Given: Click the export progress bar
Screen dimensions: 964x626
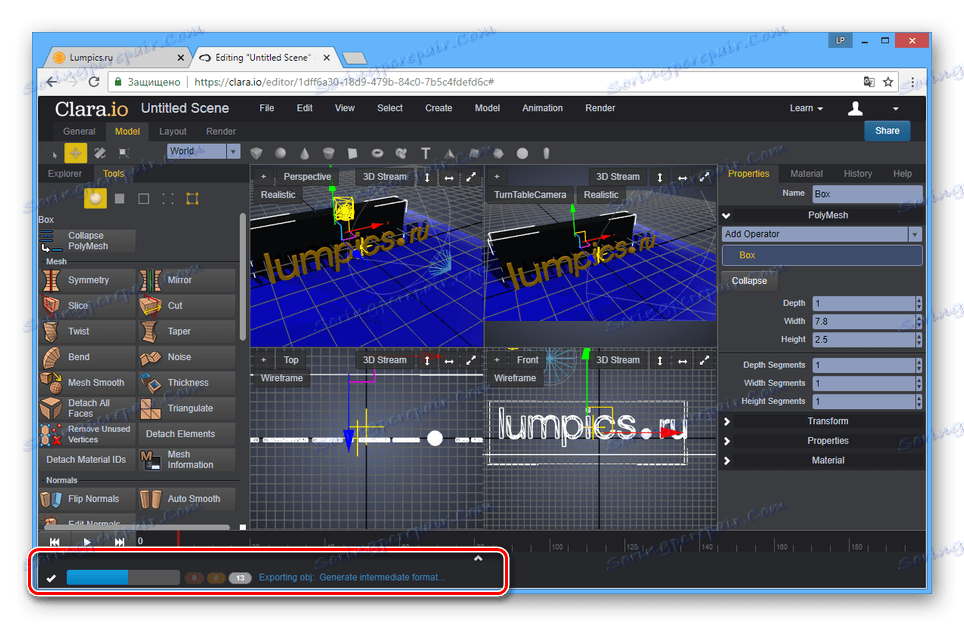Looking at the screenshot, I should tap(122, 577).
